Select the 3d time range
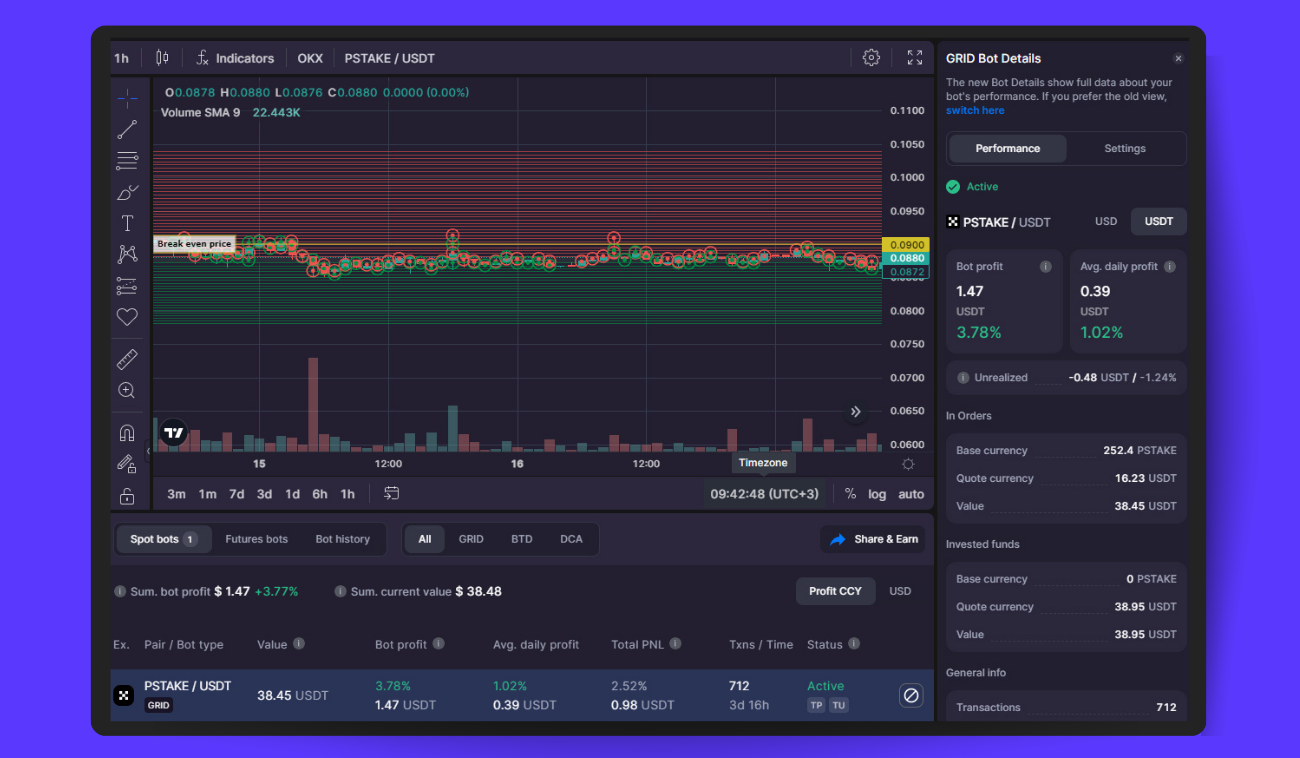The height and width of the screenshot is (758, 1300). click(264, 494)
